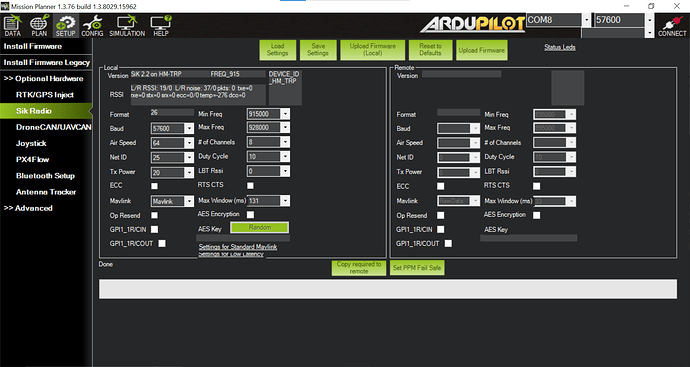The height and width of the screenshot is (367, 690).
Task: Click Set PPM Fail Safe button
Action: 417,268
